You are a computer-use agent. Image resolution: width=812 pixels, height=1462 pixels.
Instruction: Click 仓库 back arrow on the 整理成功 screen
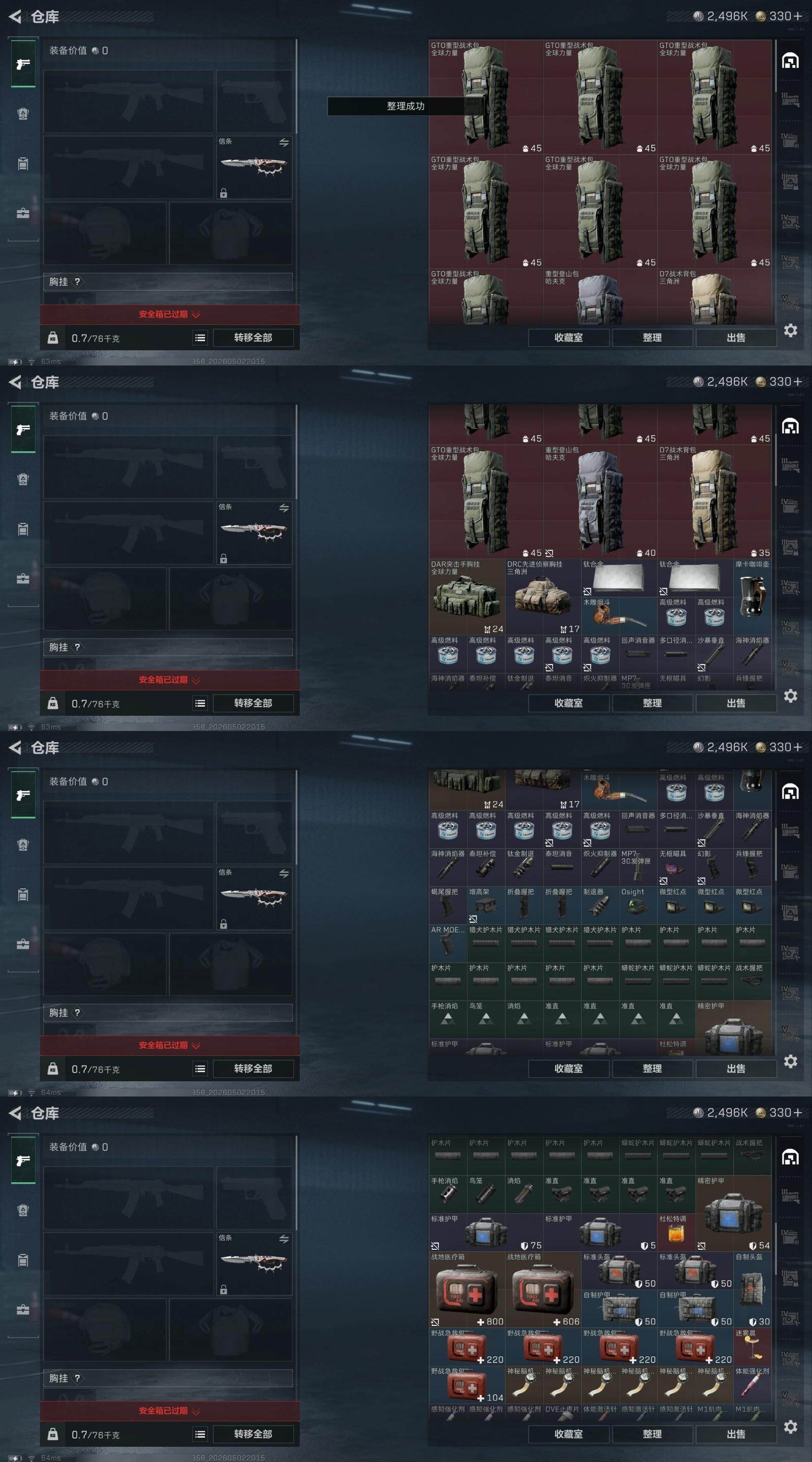tap(15, 17)
